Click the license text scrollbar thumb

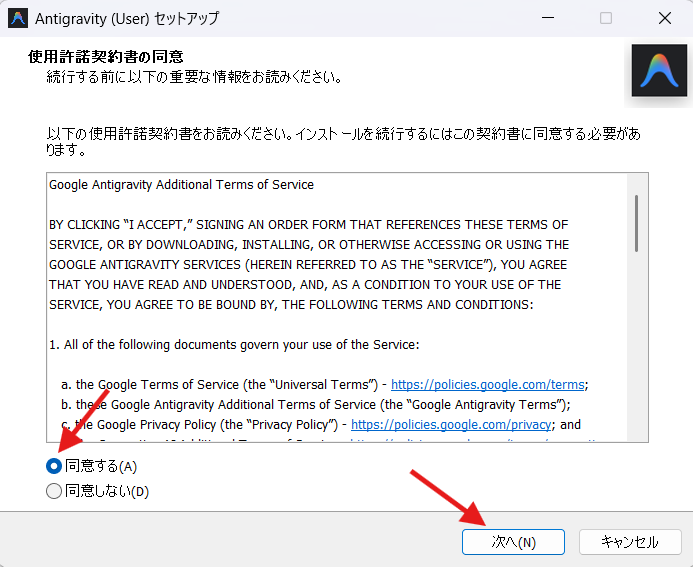point(636,222)
